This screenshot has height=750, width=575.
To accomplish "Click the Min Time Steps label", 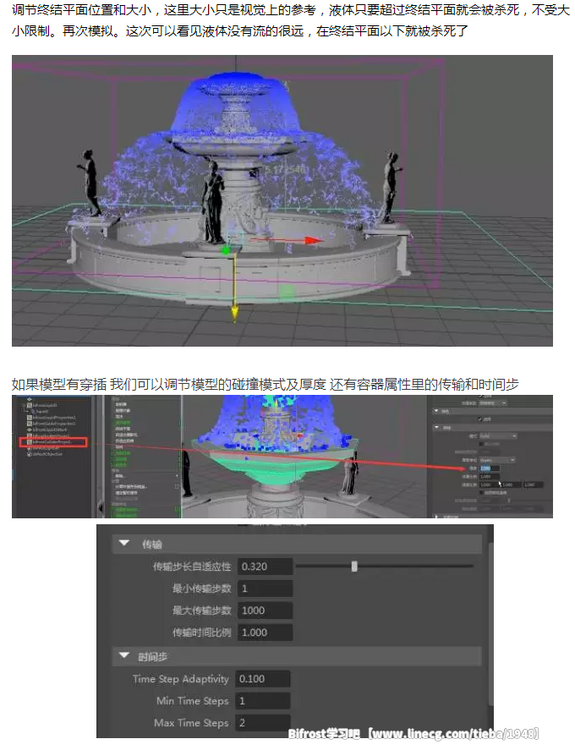I will point(192,701).
